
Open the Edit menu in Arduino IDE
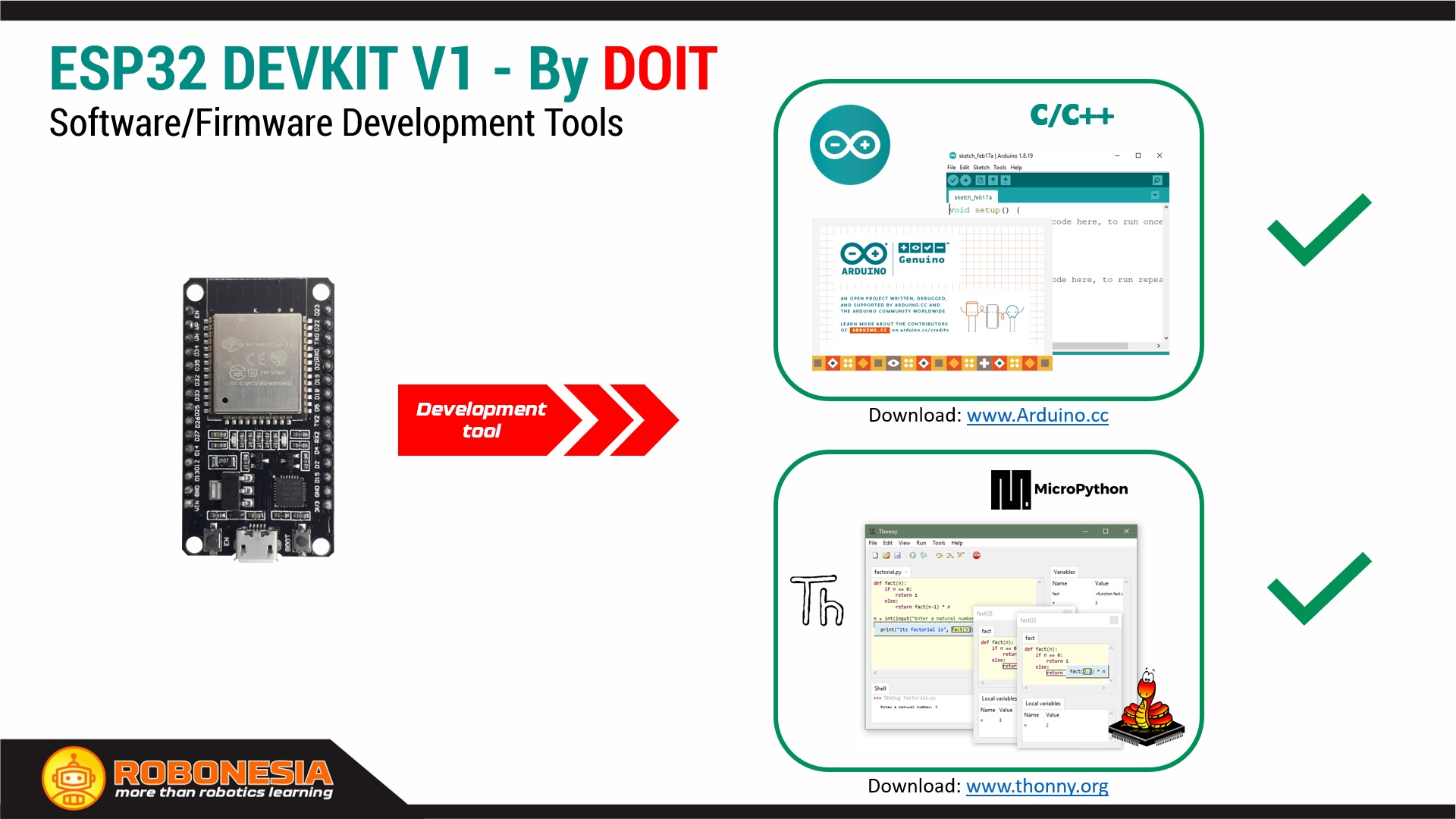(965, 168)
